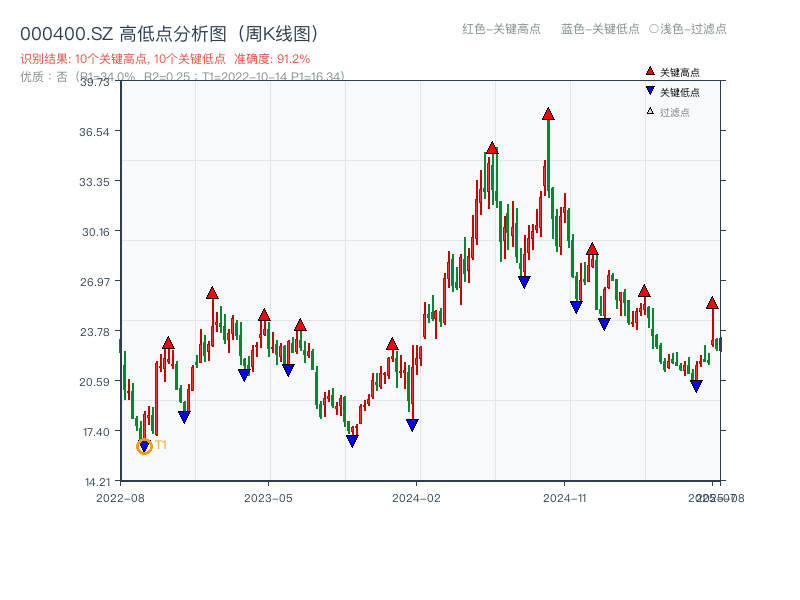Click the chart title 000400.SZ 高低点分析图
Viewport: 800px width, 600px height.
click(169, 34)
